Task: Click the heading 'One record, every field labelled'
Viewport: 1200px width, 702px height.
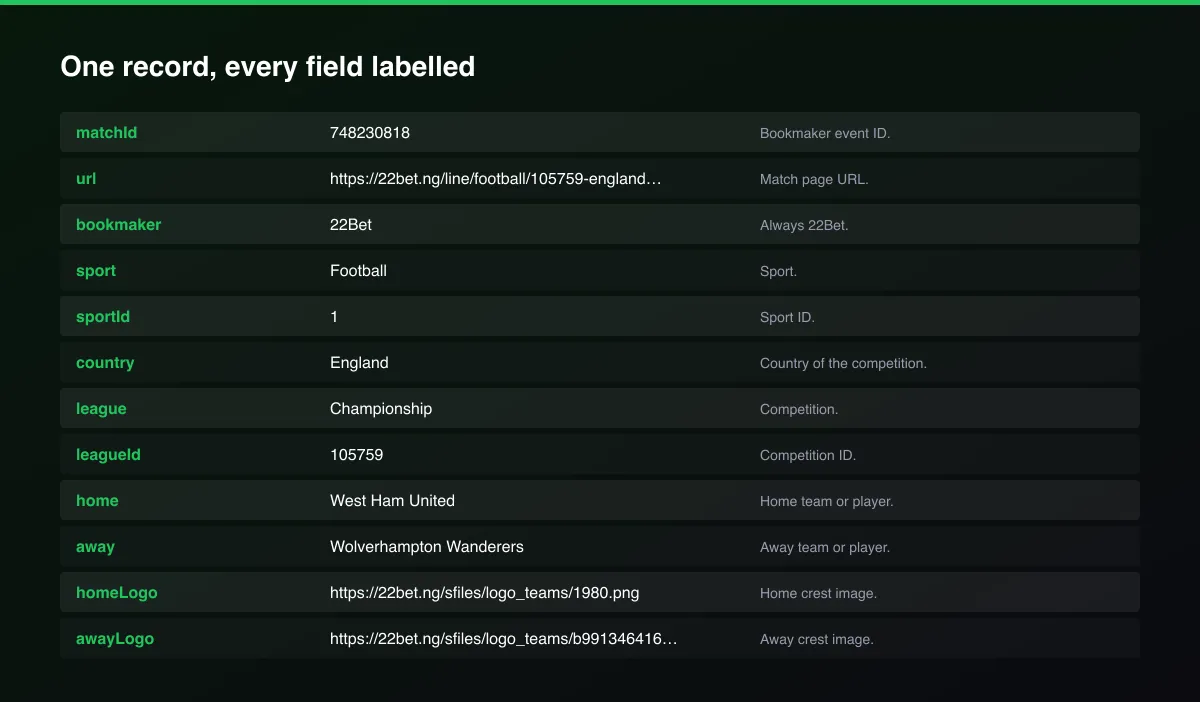Action: pyautogui.click(x=267, y=67)
